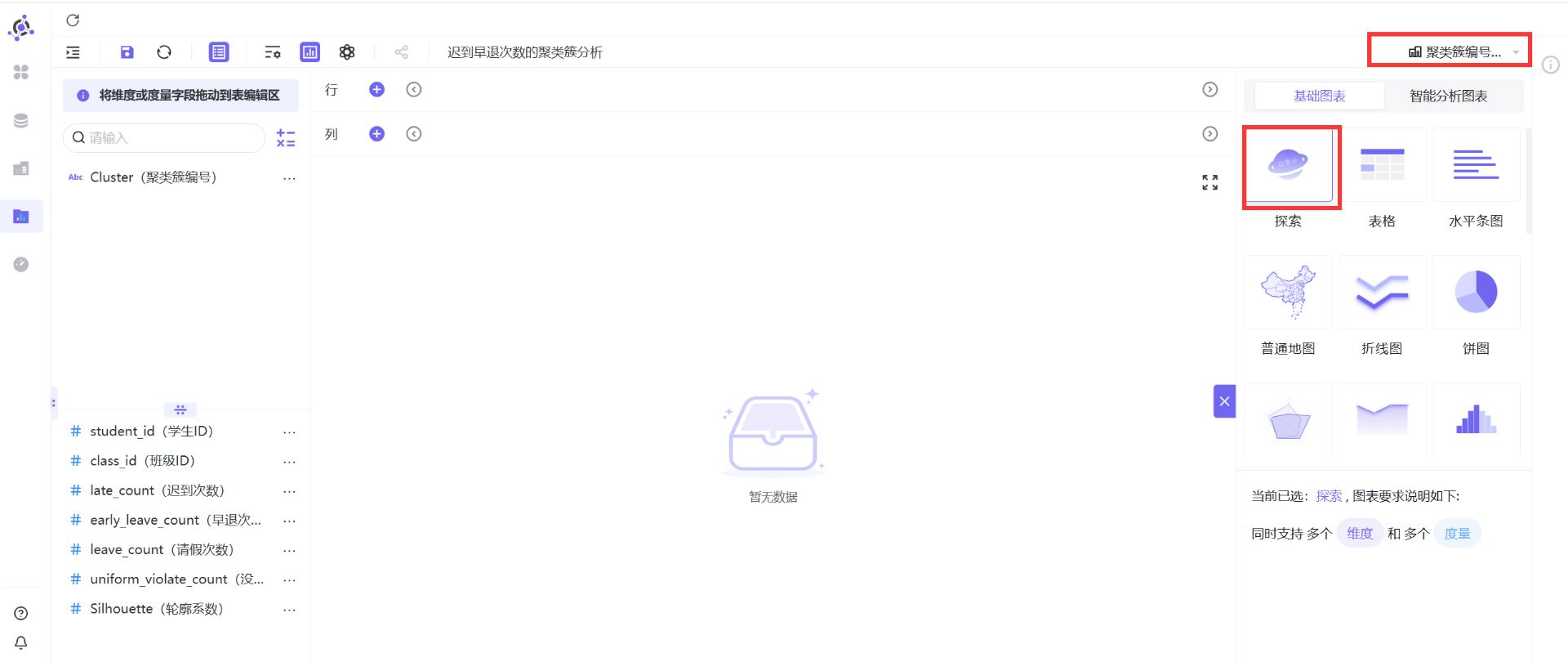Save the analysis with floppy disk icon
Screen dimensions: 1568x662
coord(127,52)
